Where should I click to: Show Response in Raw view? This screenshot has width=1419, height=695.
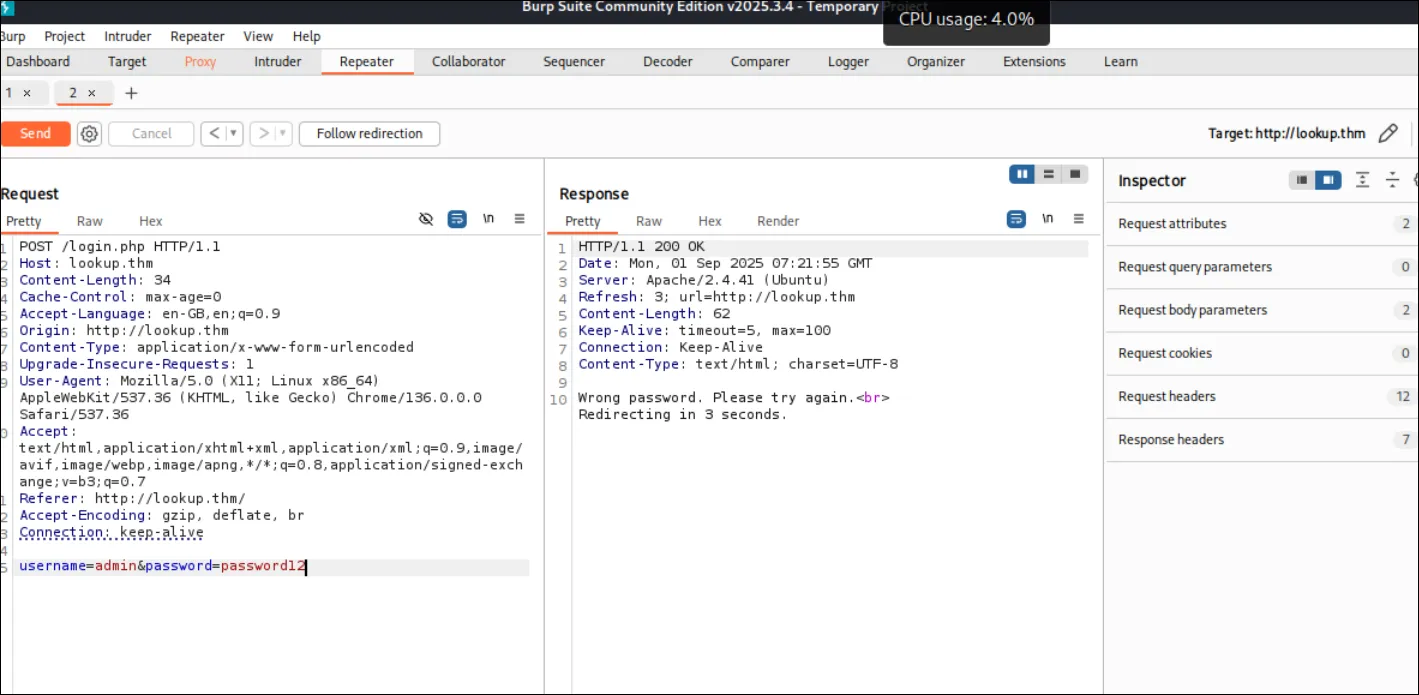pos(649,221)
